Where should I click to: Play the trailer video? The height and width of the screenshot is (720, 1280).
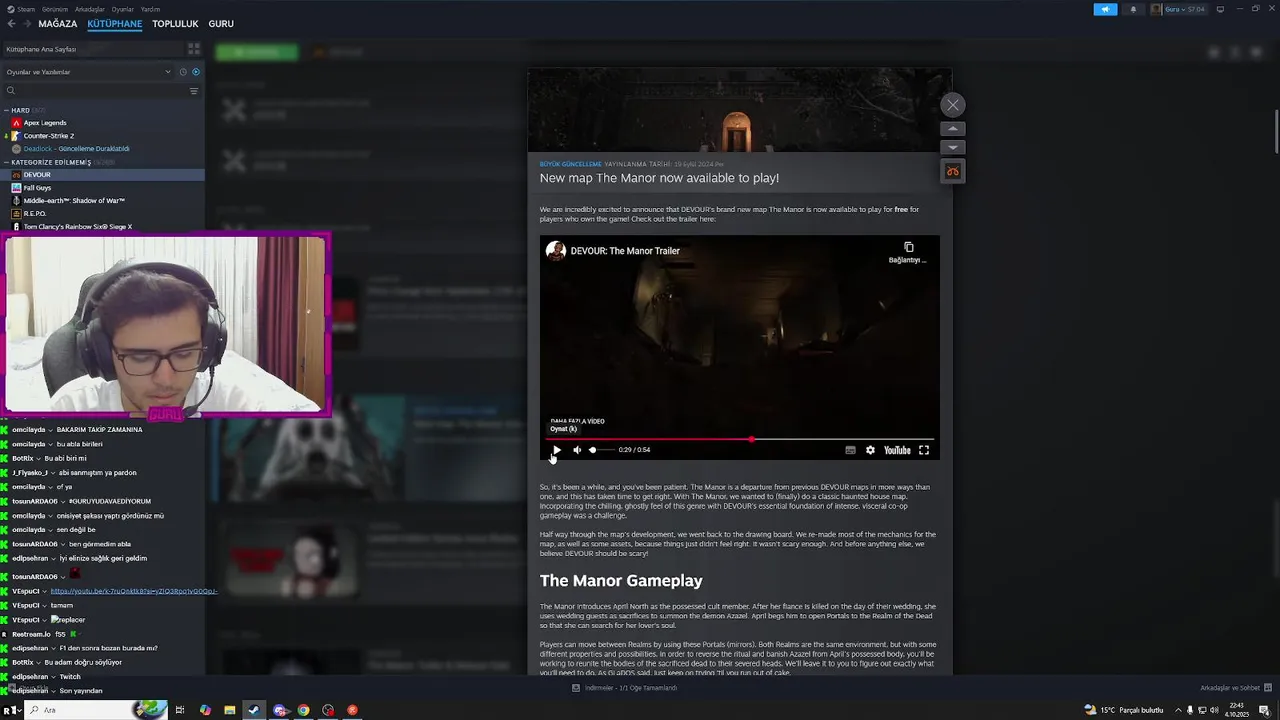point(556,450)
